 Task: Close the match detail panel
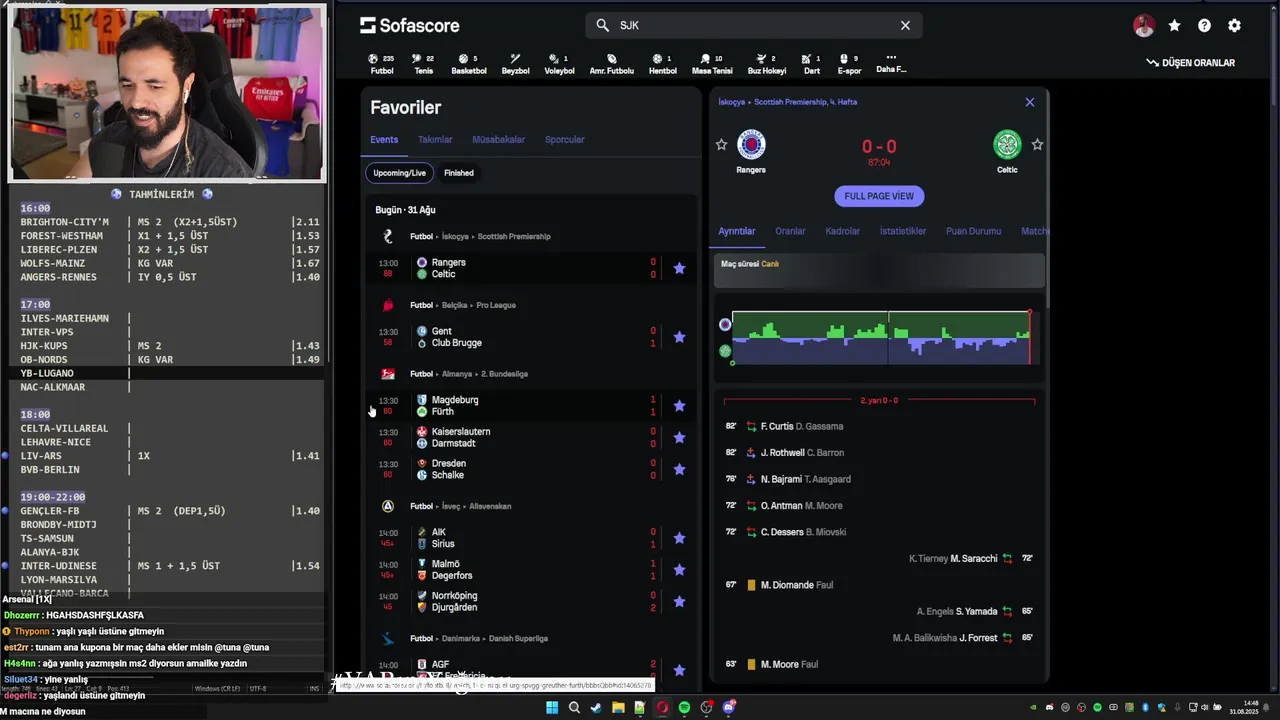[x=1030, y=102]
